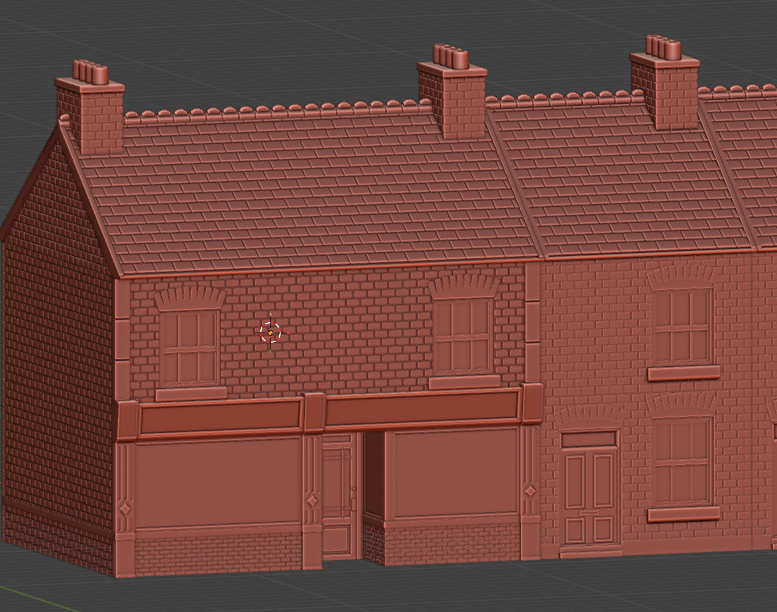The image size is (777, 612).
Task: Click the 3D cursor on the brick wall
Action: tap(269, 333)
